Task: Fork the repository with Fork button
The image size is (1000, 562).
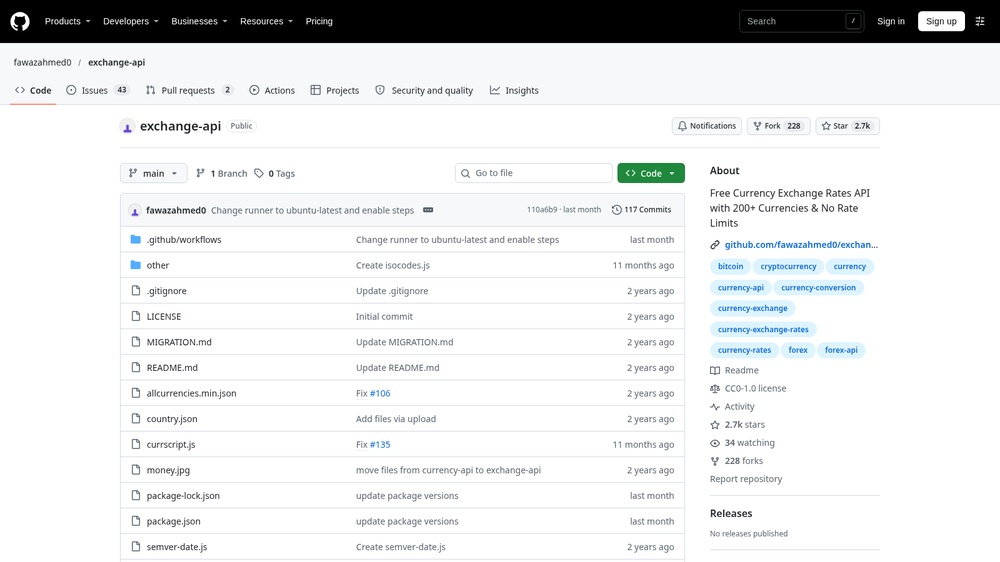Action: click(778, 126)
